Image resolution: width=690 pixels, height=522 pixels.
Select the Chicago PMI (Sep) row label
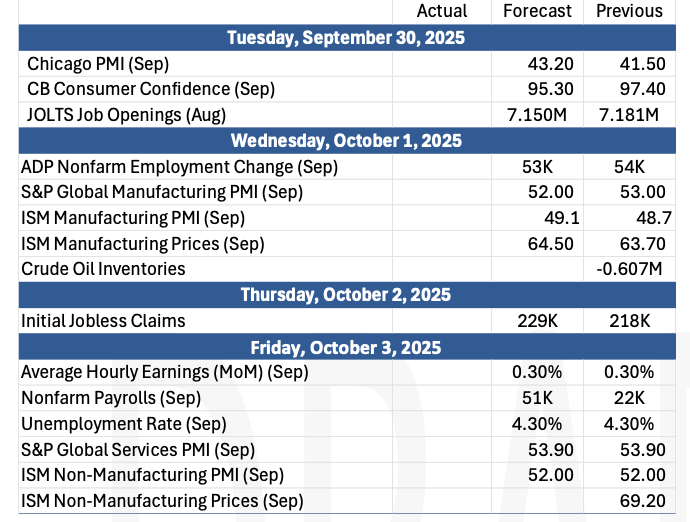click(x=90, y=64)
